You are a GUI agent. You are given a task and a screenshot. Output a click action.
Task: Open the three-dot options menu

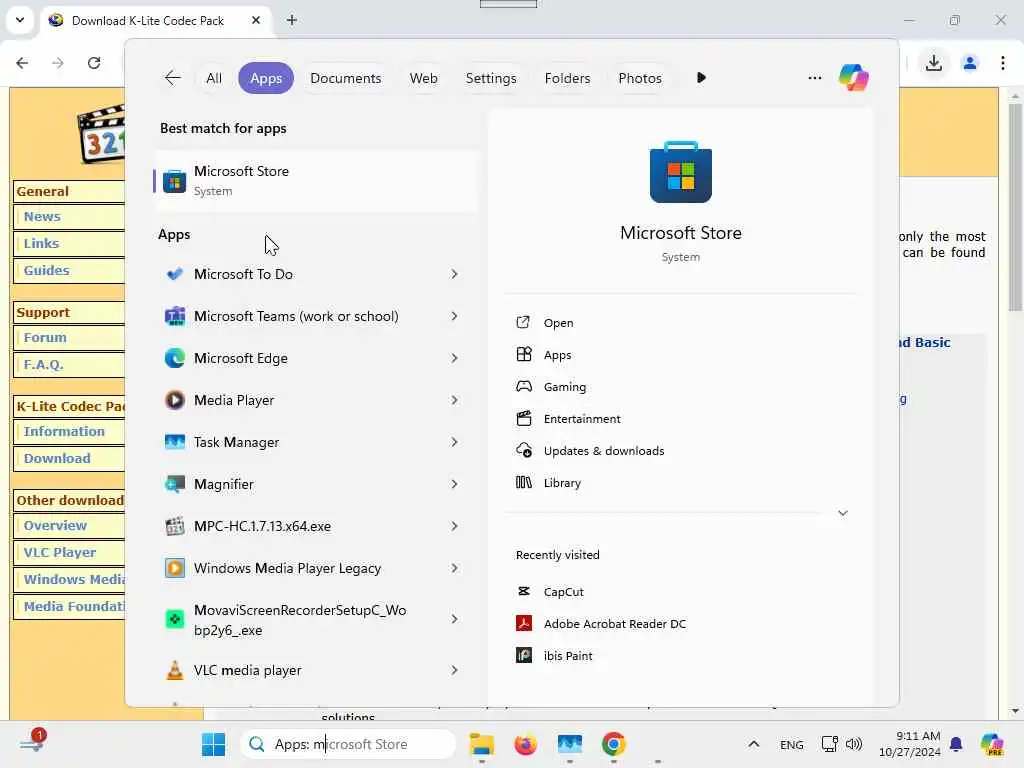pos(814,78)
